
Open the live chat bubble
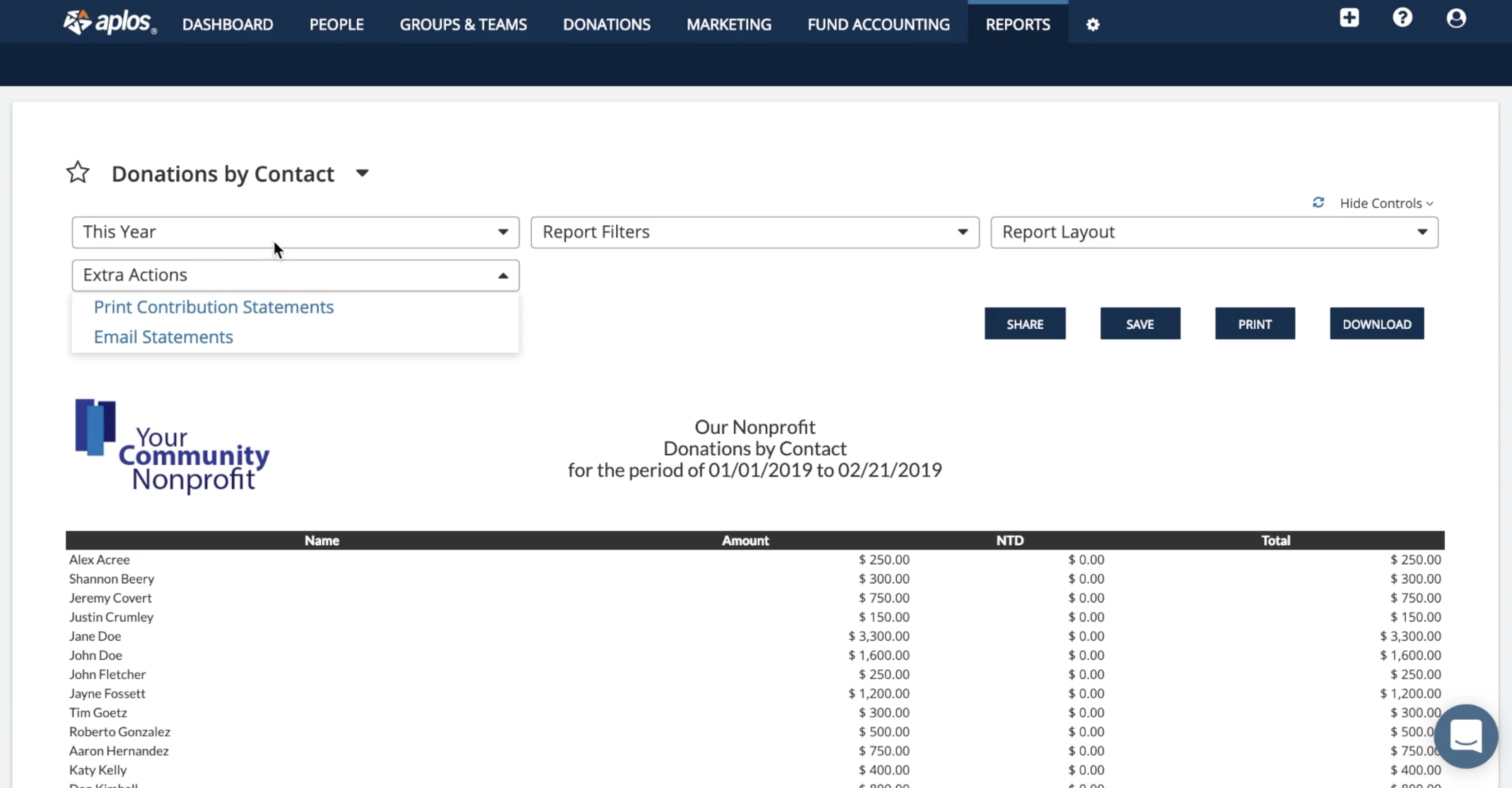tap(1466, 736)
